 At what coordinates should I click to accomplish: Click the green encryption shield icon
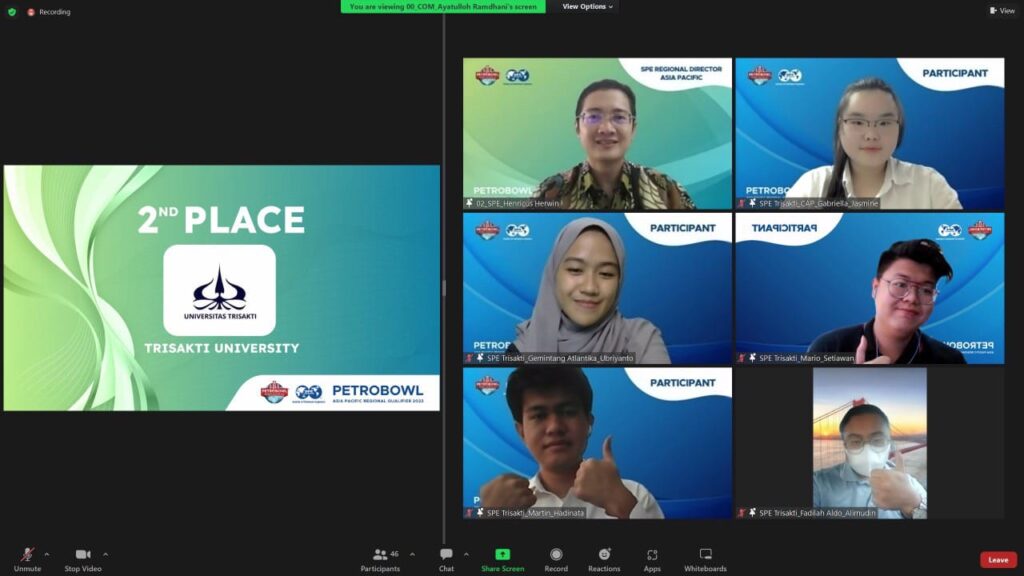click(x=12, y=12)
